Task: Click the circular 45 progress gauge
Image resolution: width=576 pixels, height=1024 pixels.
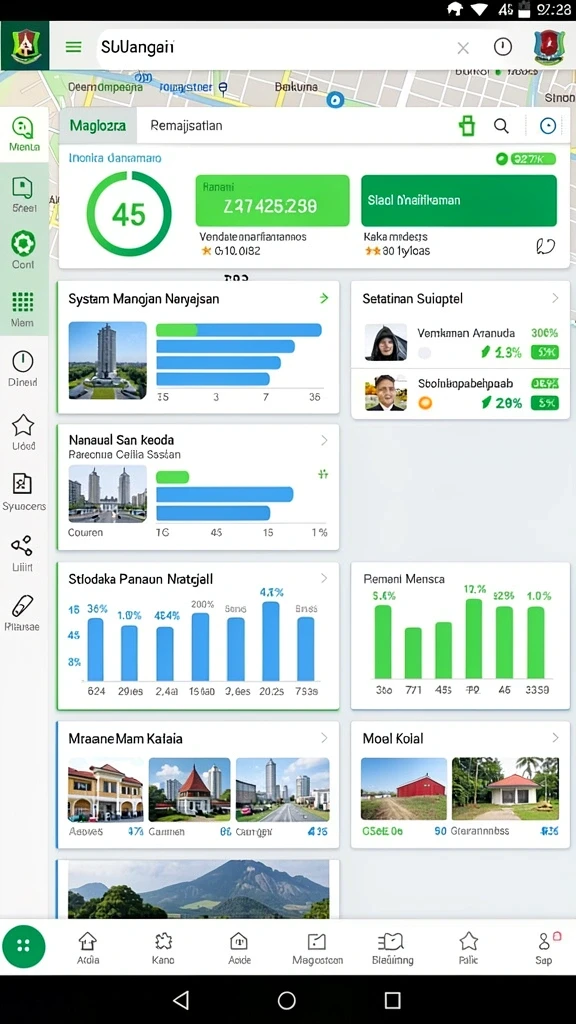Action: pos(129,214)
